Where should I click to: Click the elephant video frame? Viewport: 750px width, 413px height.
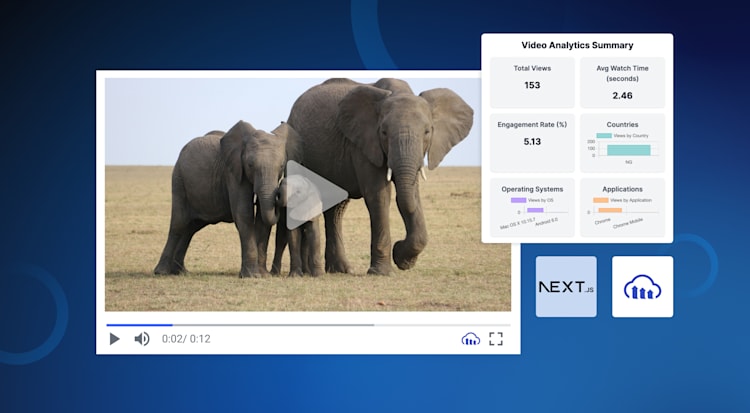click(308, 195)
